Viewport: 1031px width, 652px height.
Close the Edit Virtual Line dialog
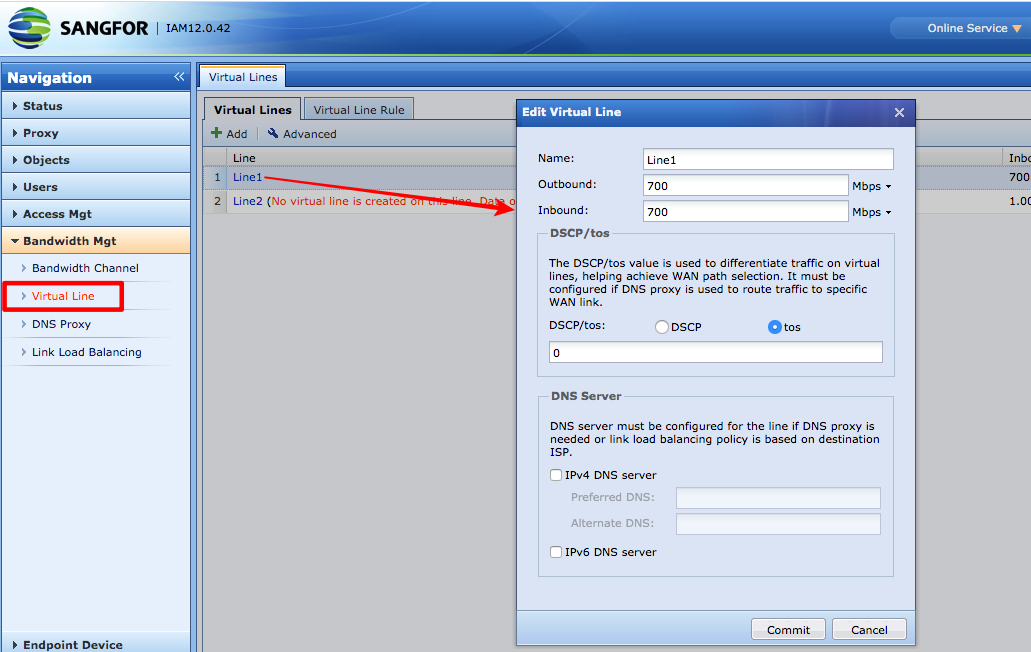pyautogui.click(x=899, y=112)
